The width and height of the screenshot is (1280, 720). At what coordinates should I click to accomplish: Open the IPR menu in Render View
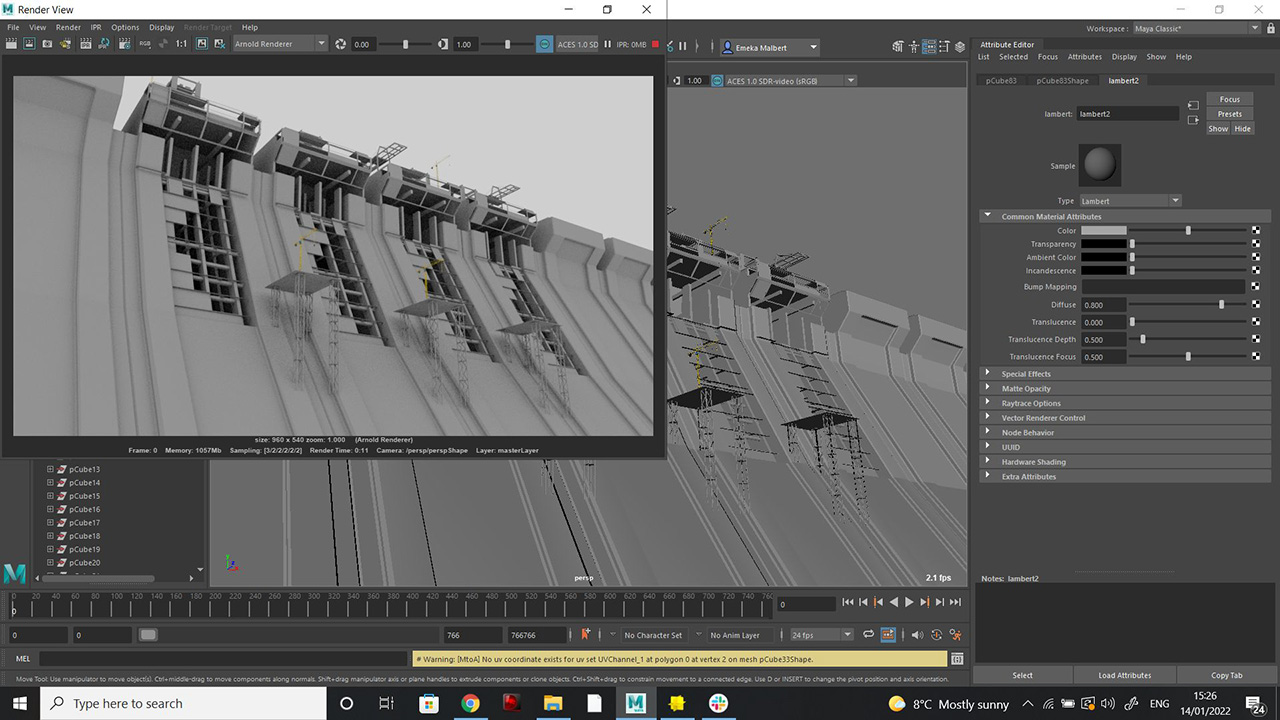pyautogui.click(x=96, y=27)
